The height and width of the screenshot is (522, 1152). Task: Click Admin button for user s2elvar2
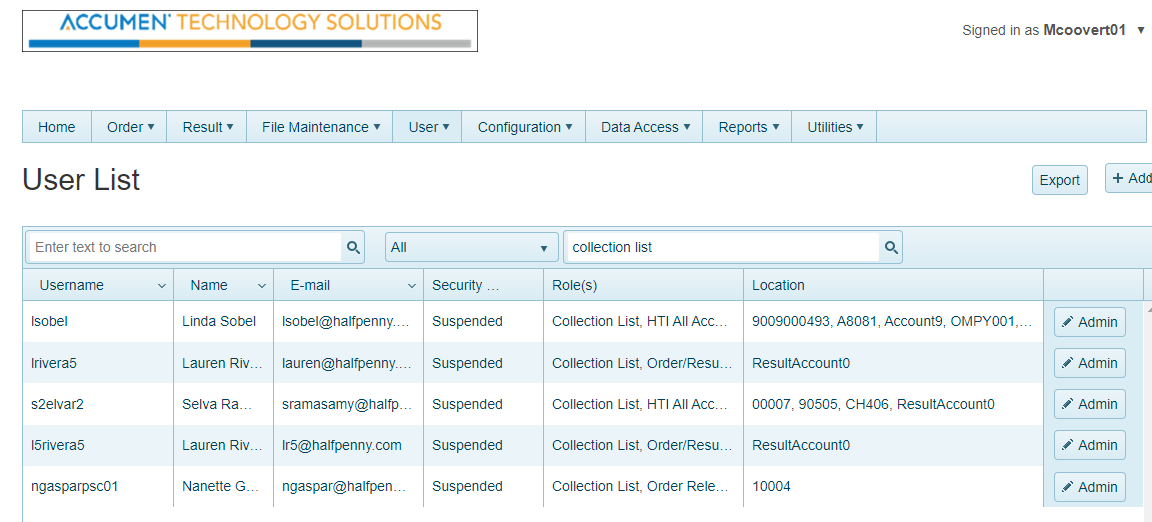[x=1089, y=404]
